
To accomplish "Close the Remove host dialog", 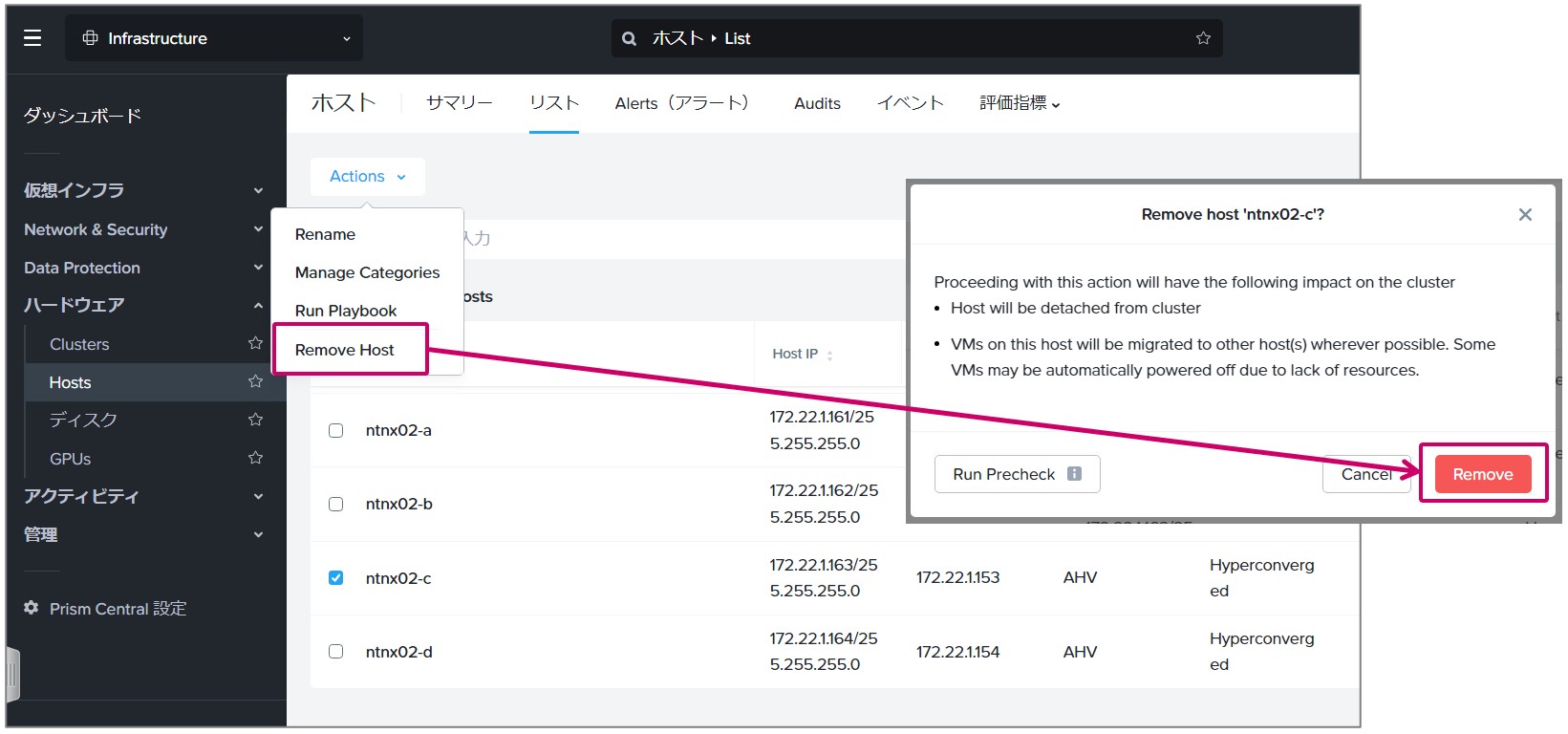I will [x=1525, y=214].
